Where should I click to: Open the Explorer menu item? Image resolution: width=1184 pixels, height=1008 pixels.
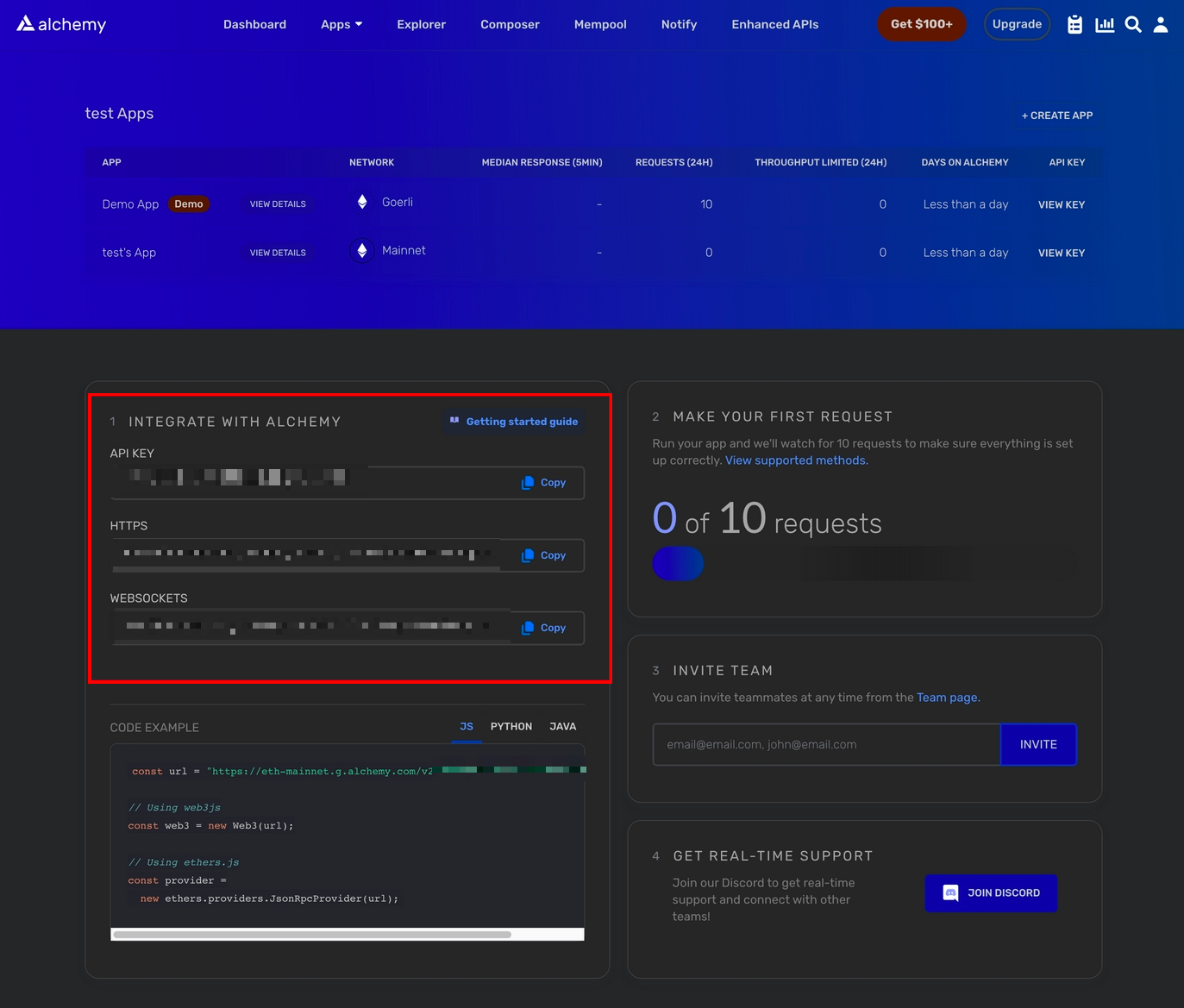point(421,24)
